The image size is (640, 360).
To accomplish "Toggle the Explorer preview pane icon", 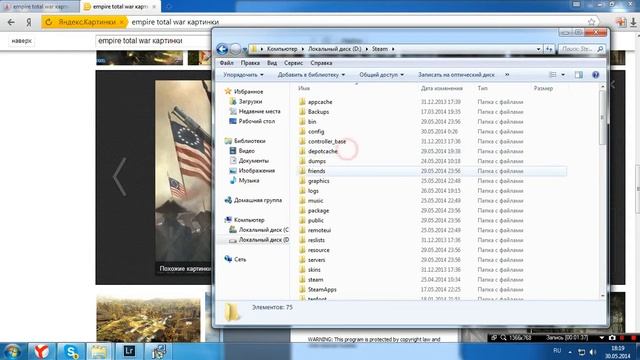I will point(579,75).
